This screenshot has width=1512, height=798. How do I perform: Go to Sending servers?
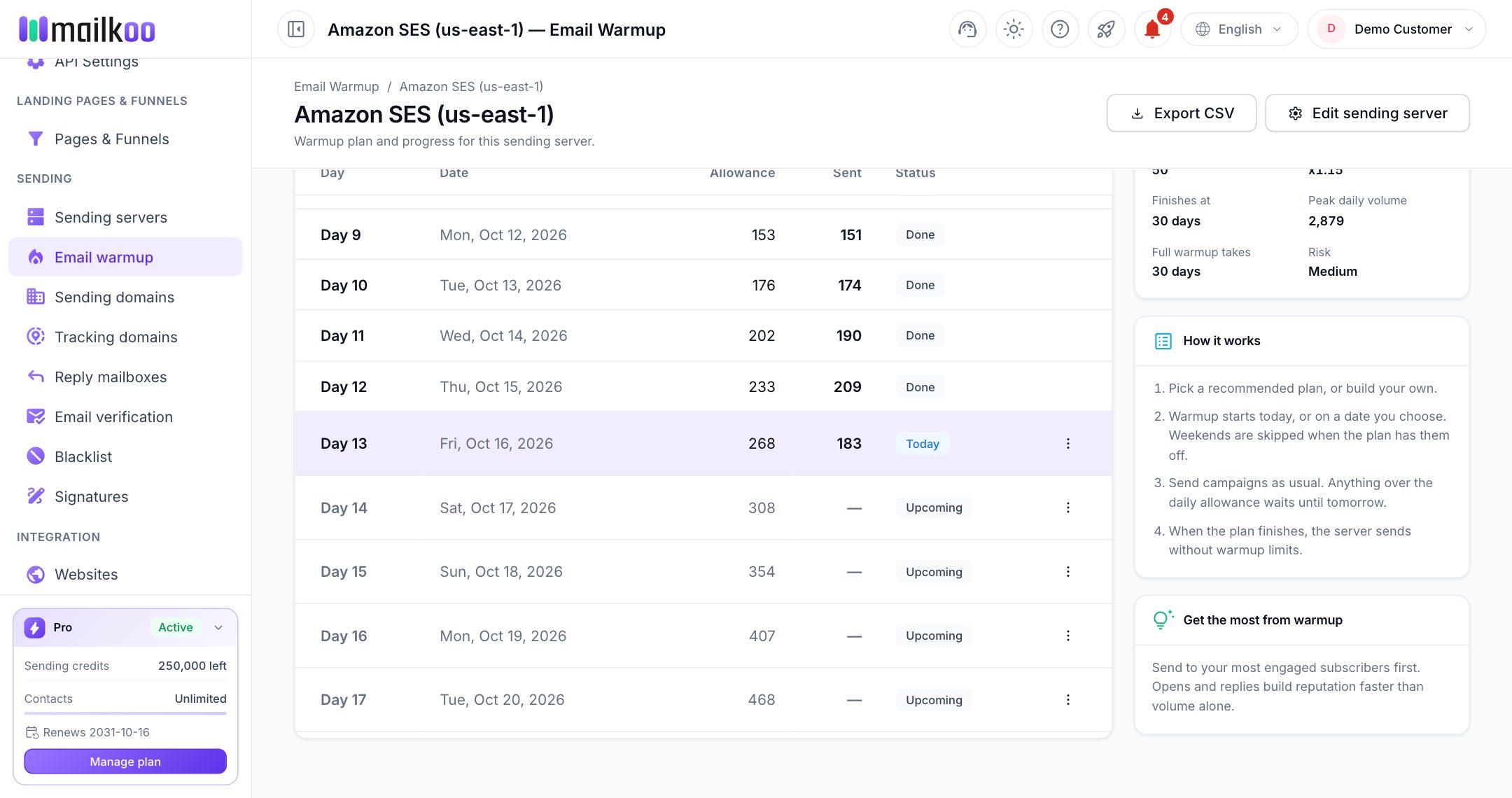[x=125, y=217]
